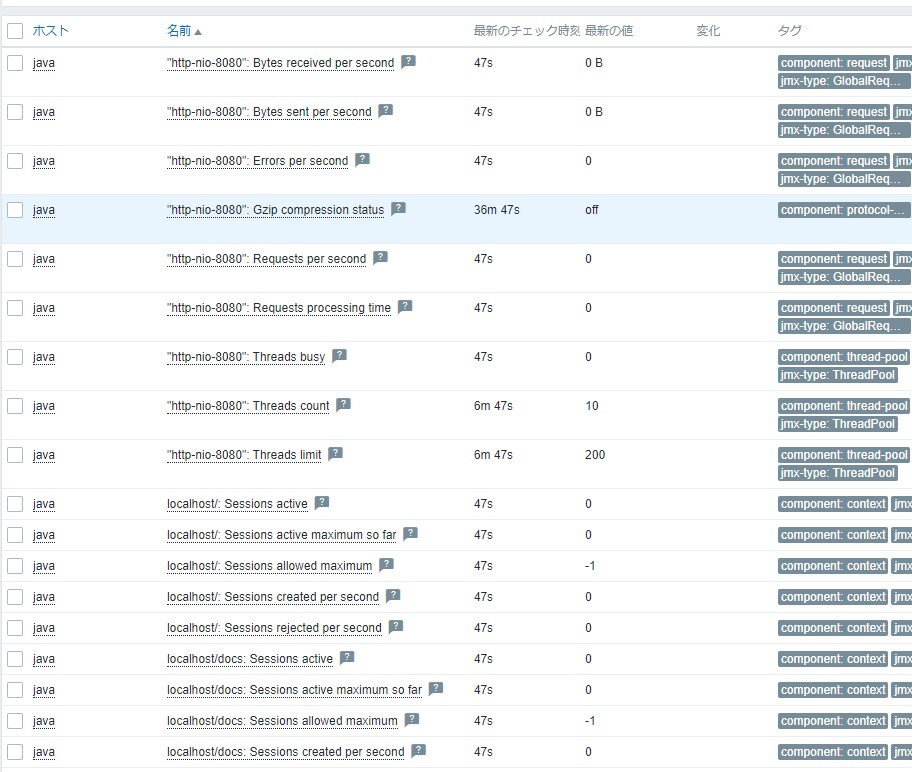Viewport: 912px width, 772px height.
Task: Check the Bytes sent per second row
Action: (15, 112)
